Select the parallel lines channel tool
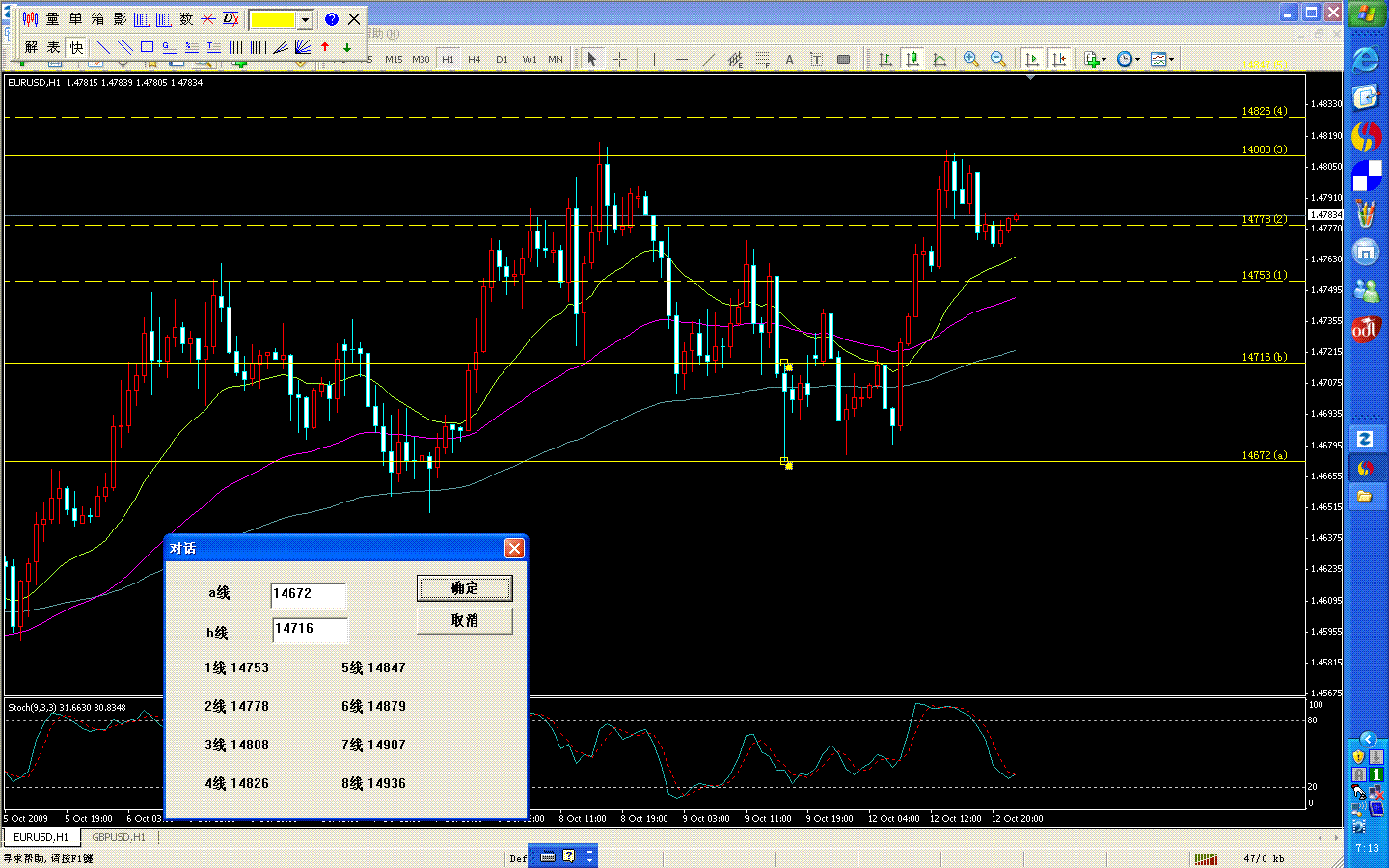The height and width of the screenshot is (868, 1389). coord(125,46)
